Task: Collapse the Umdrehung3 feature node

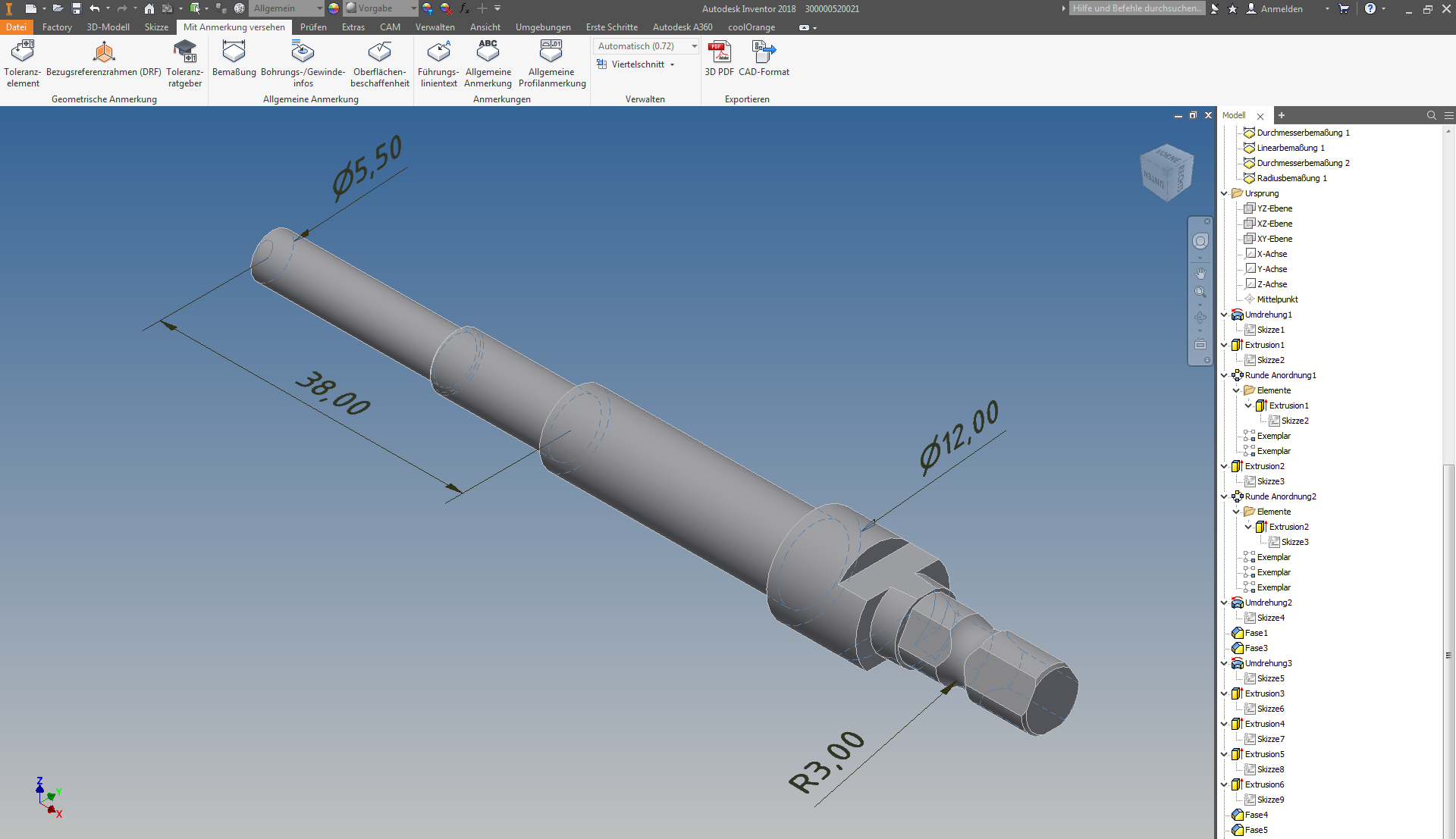Action: coord(1224,663)
